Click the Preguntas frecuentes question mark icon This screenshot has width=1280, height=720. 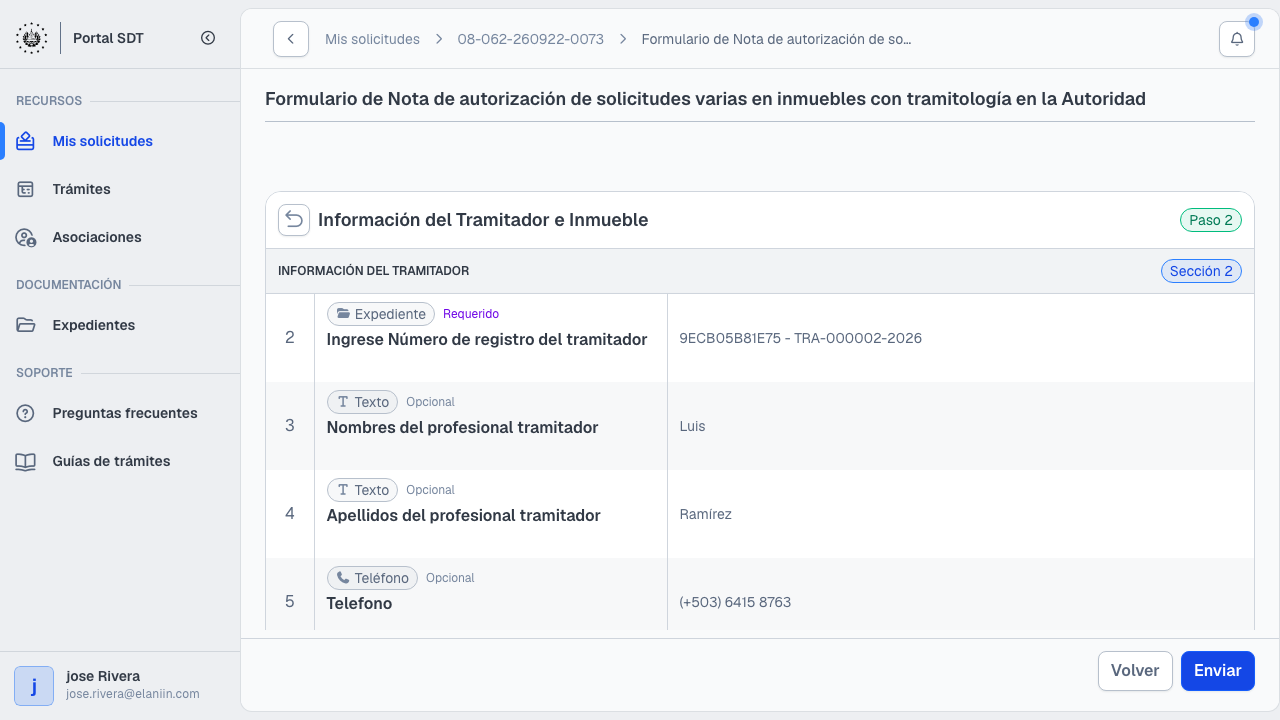(x=26, y=413)
